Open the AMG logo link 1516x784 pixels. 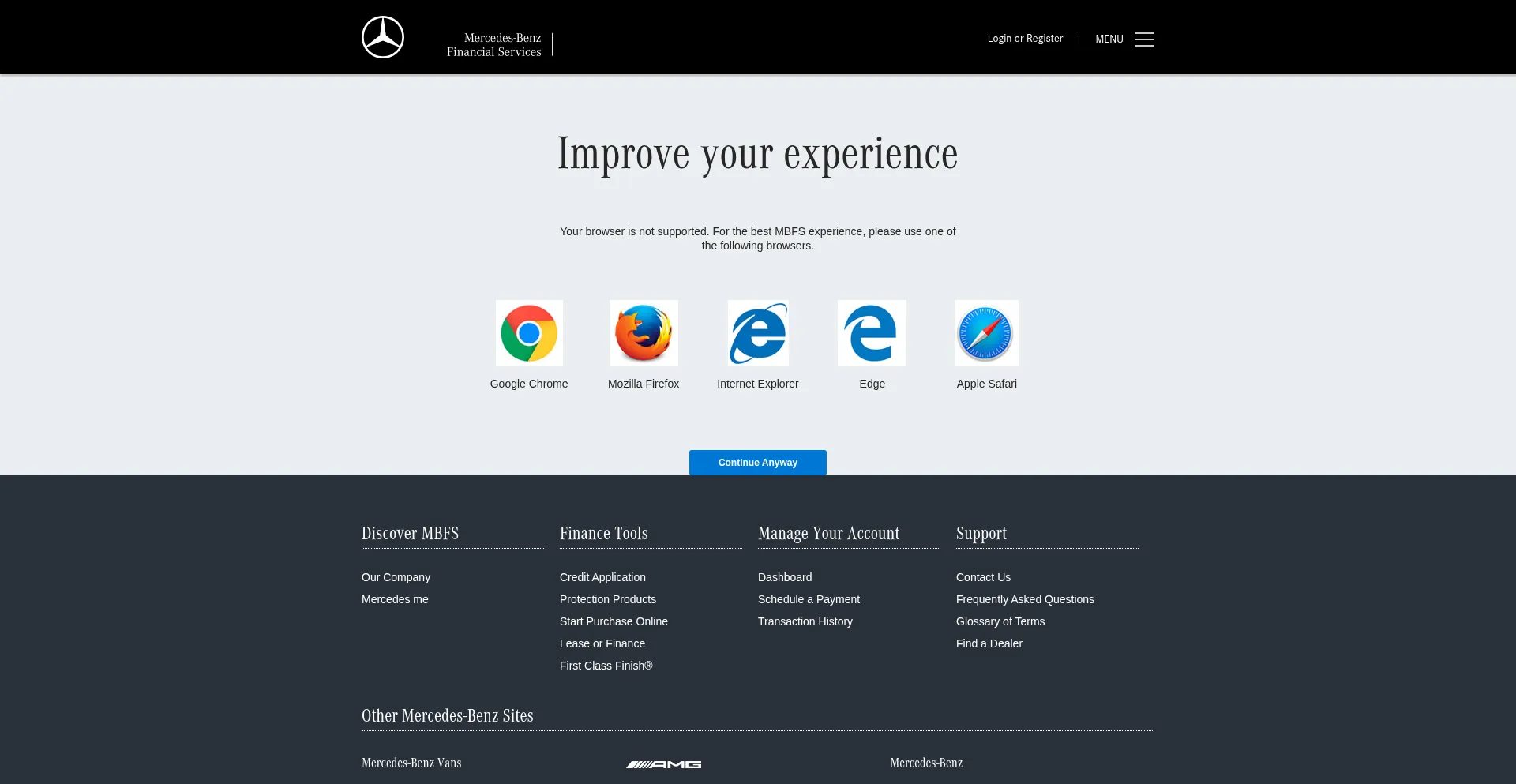(664, 764)
